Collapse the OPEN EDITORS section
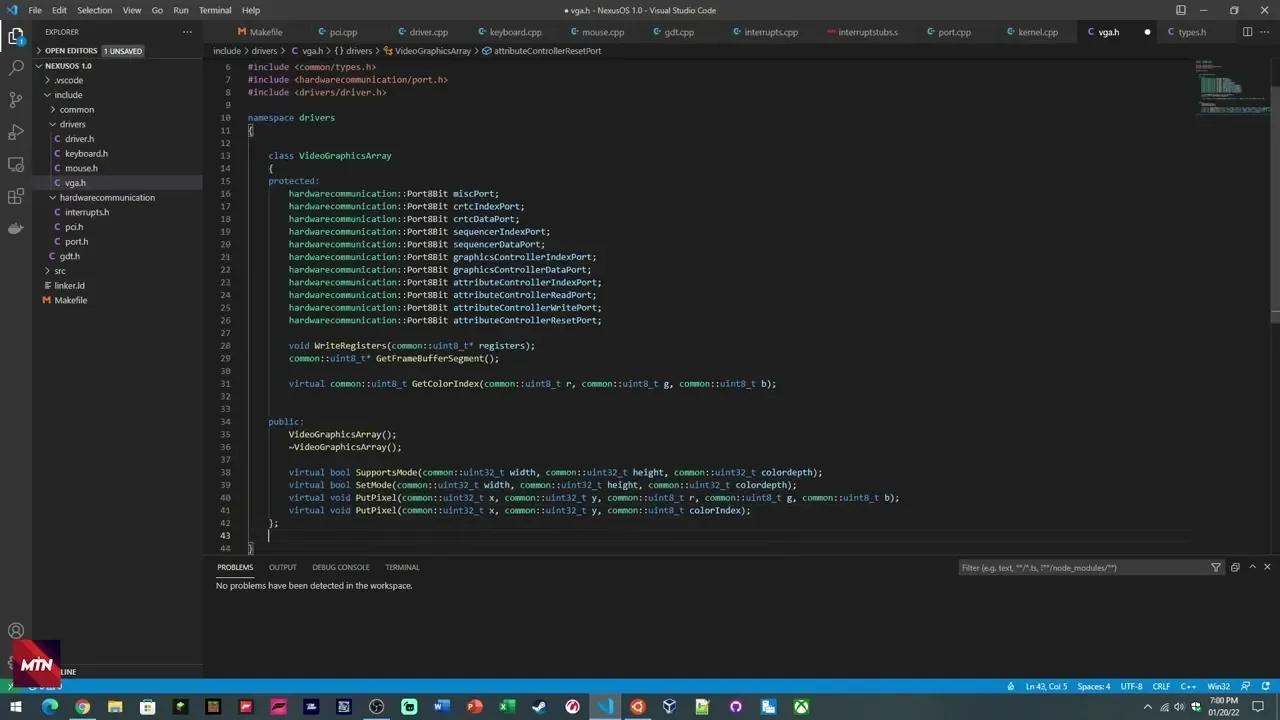Screen dimensions: 1280x720 (71, 50)
